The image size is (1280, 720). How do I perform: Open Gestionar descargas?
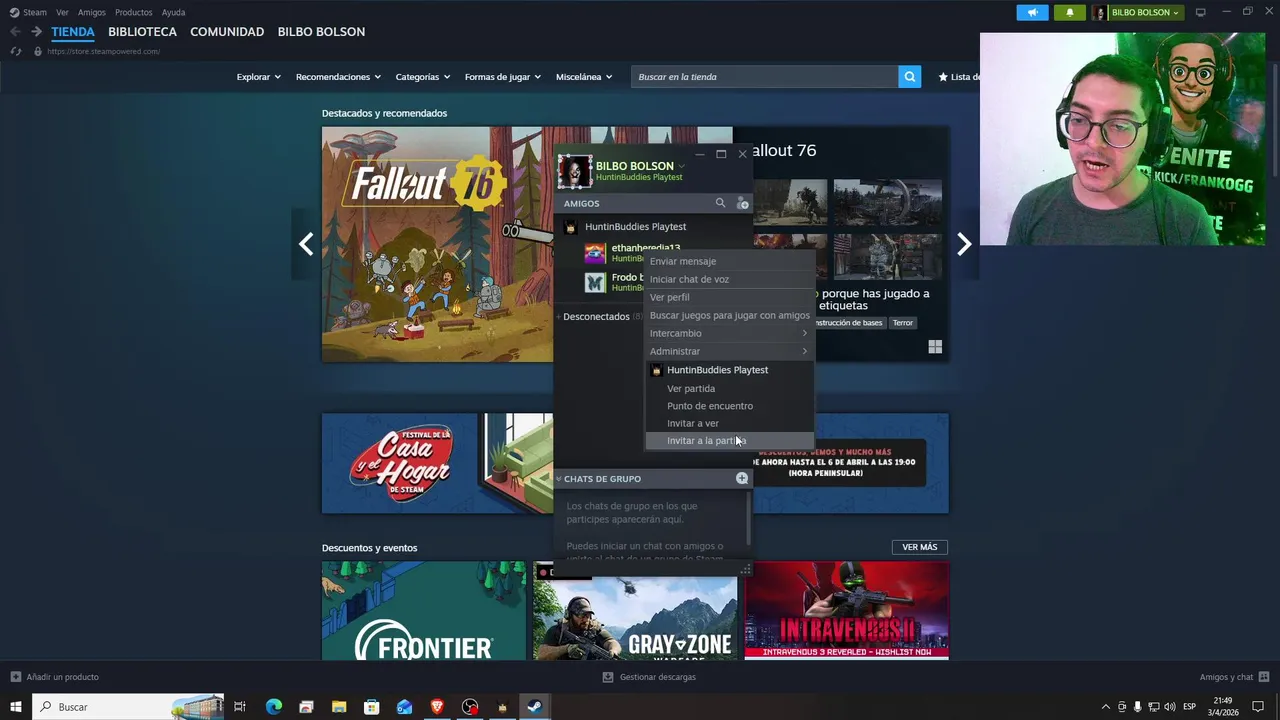click(649, 677)
